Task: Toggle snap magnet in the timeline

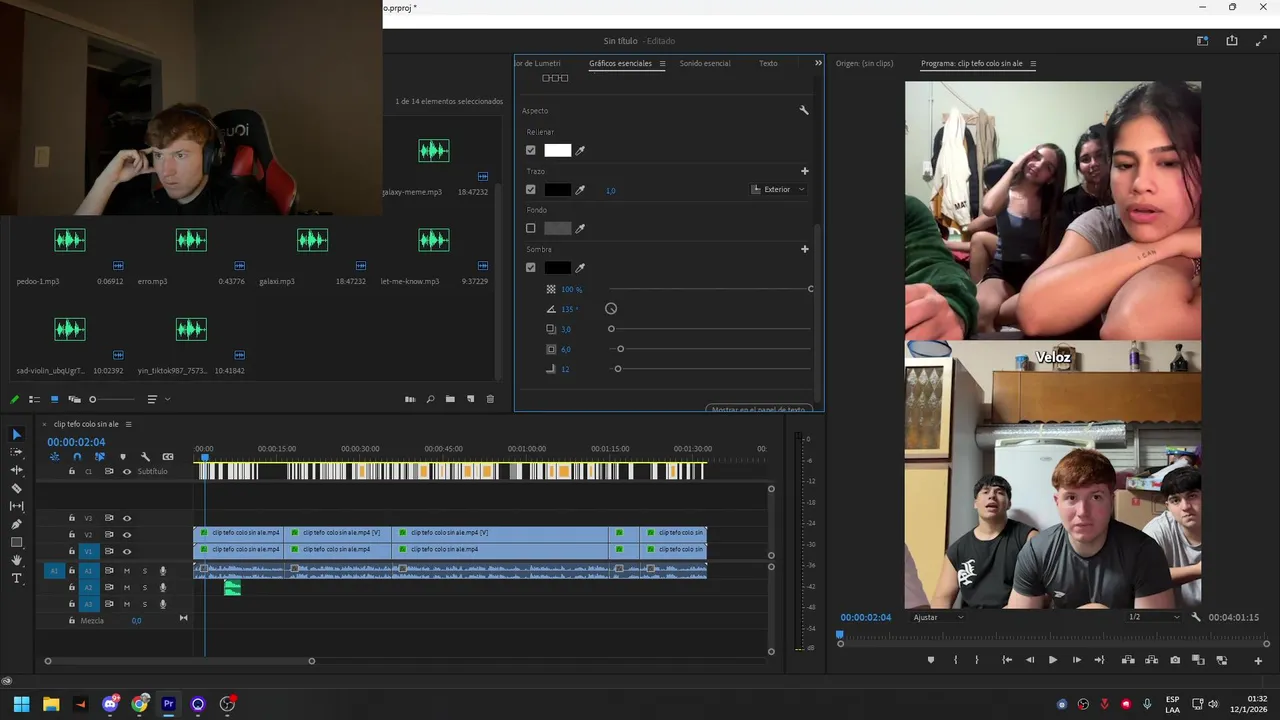Action: tap(77, 457)
